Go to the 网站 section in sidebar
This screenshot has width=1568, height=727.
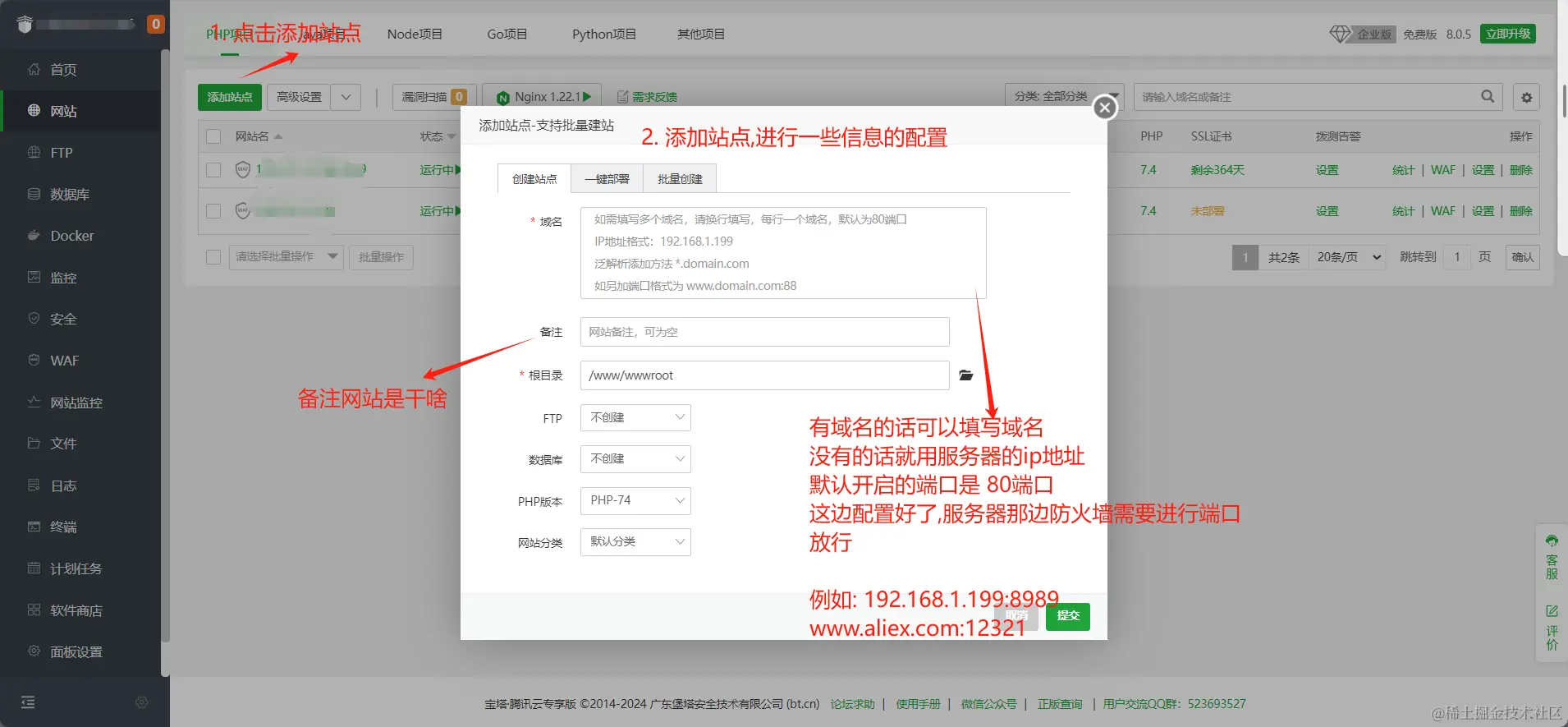tap(63, 111)
